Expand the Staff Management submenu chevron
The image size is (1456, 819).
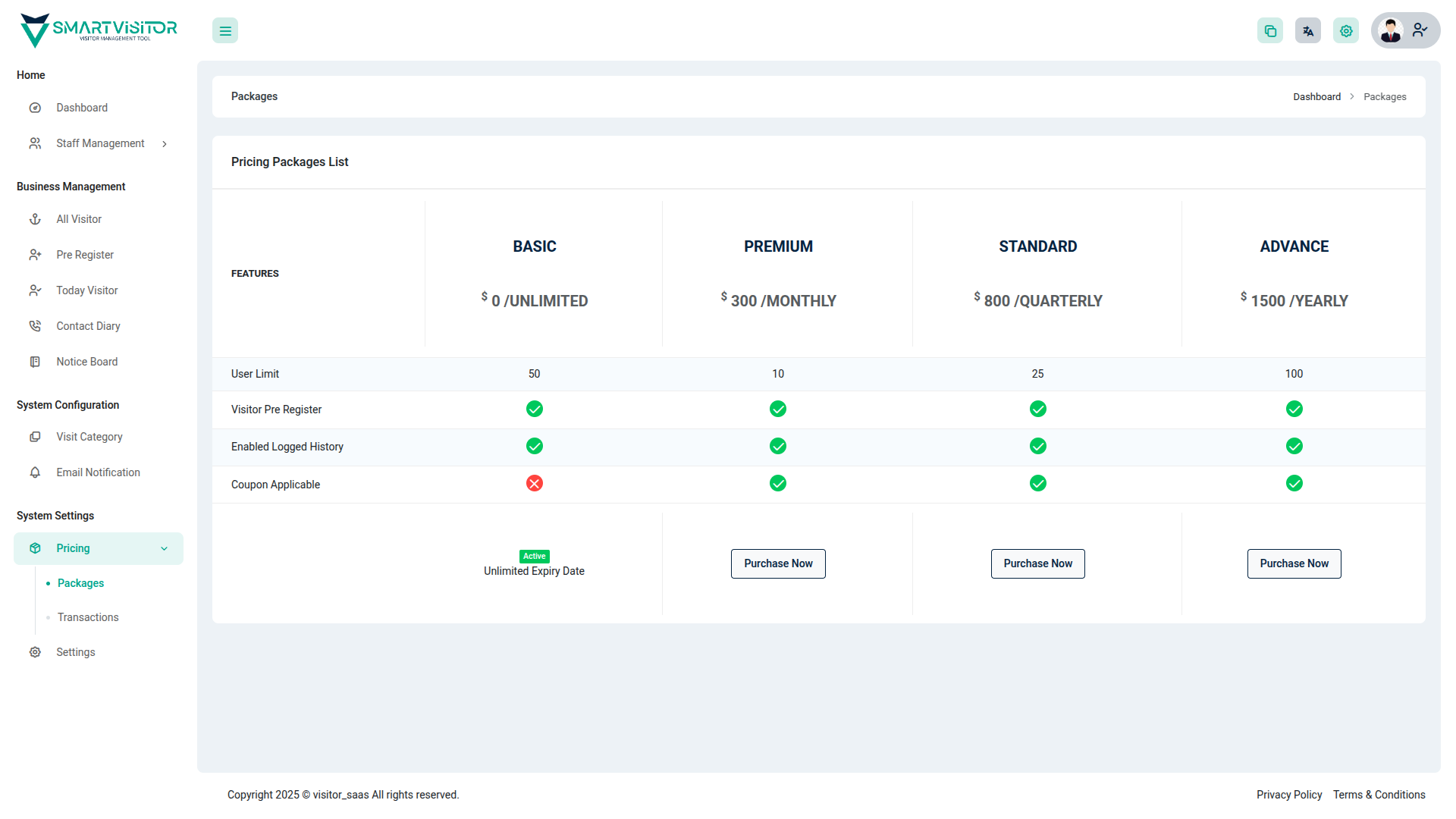165,144
